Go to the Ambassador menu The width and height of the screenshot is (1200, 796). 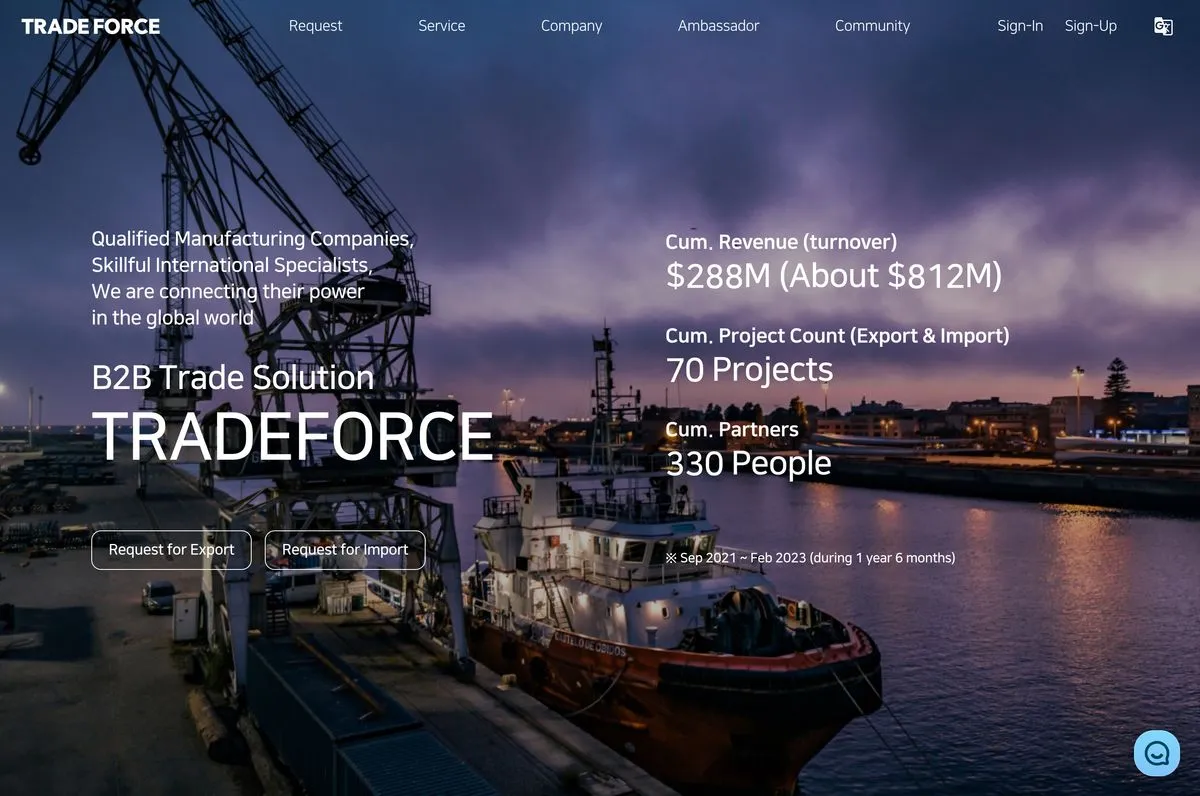point(718,26)
